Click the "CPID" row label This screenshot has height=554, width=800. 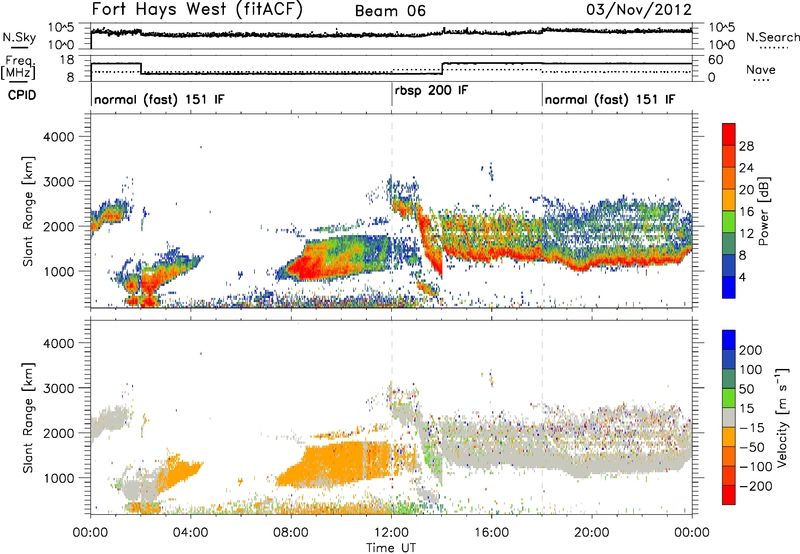22,95
